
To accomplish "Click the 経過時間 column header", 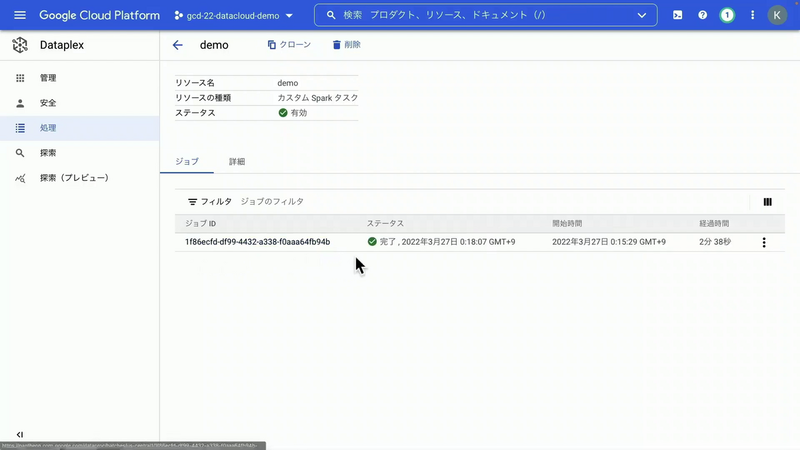I will [714, 223].
